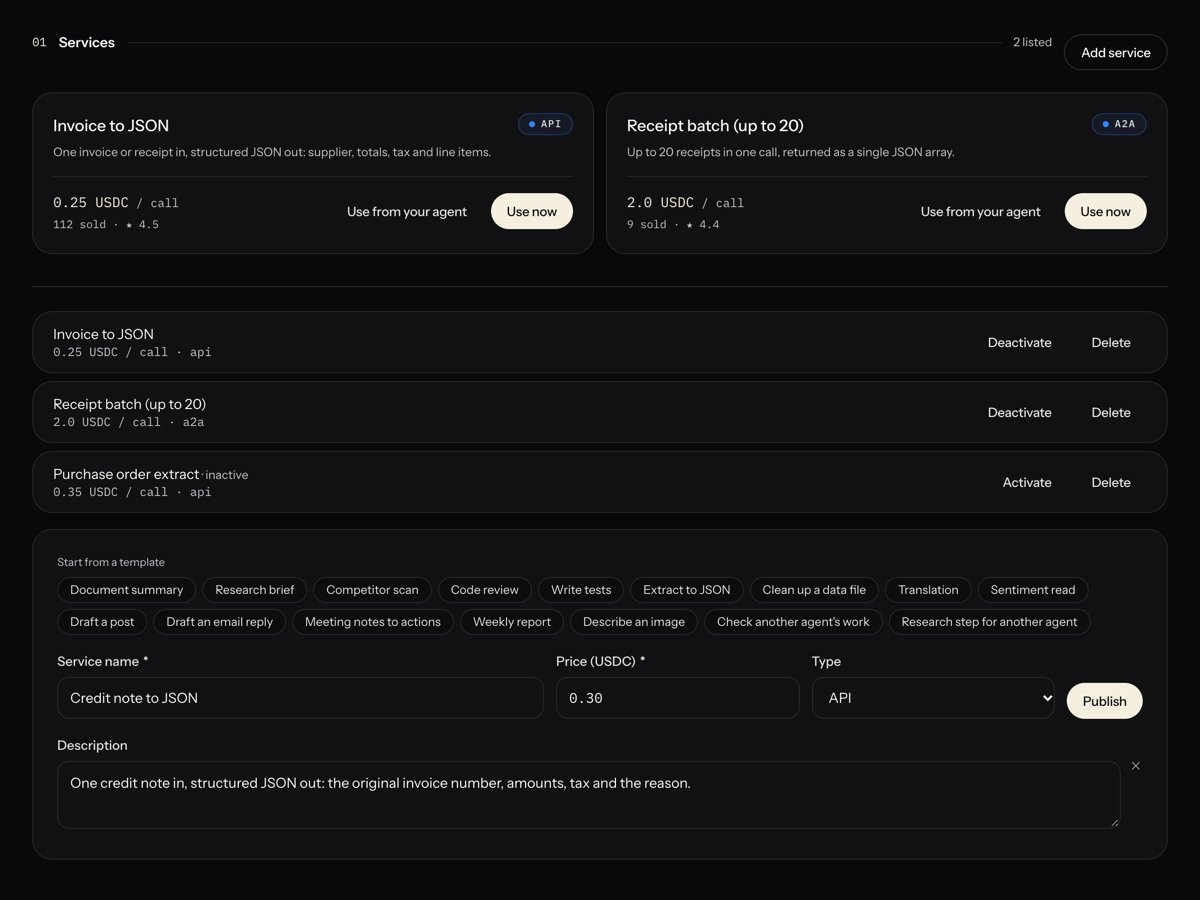
Task: Activate the Purchase order extract service
Action: [1027, 482]
